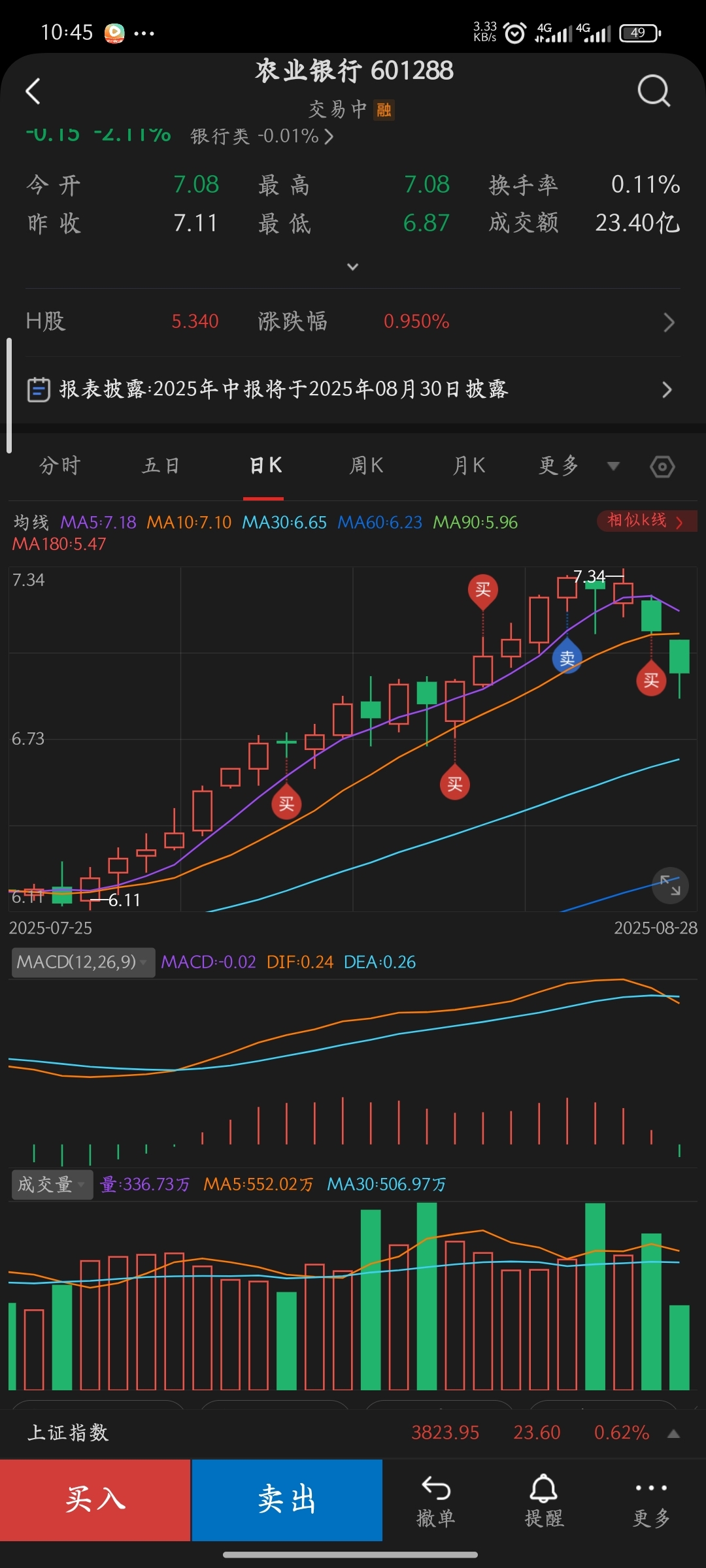The height and width of the screenshot is (1568, 706).
Task: Open stock search magnifier icon
Action: pyautogui.click(x=654, y=91)
